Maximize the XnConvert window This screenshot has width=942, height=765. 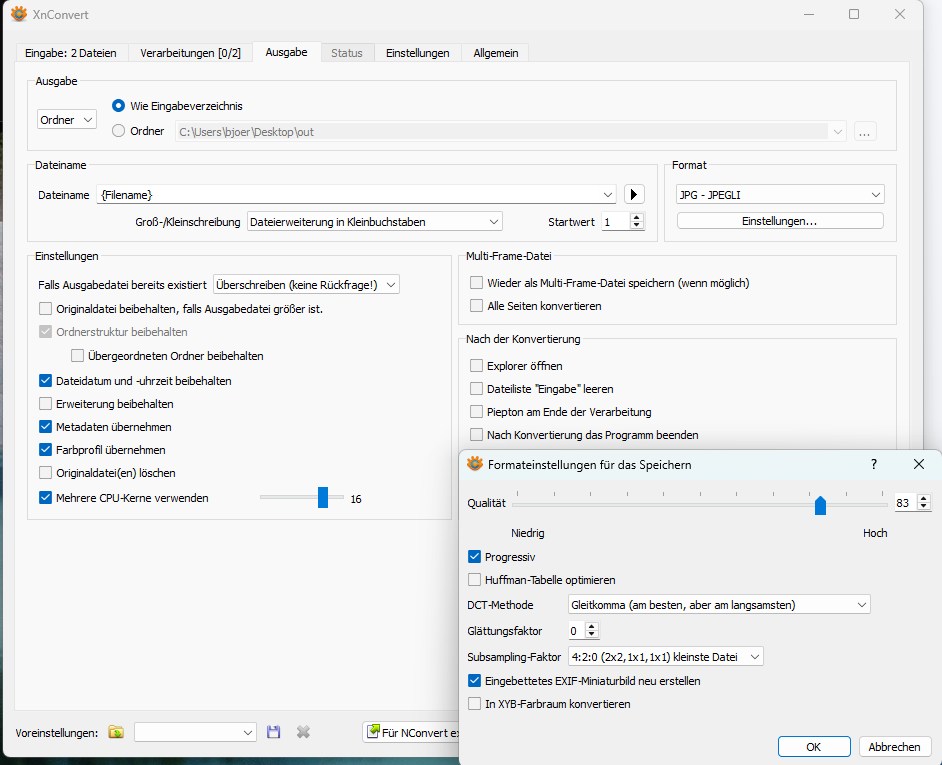point(854,14)
